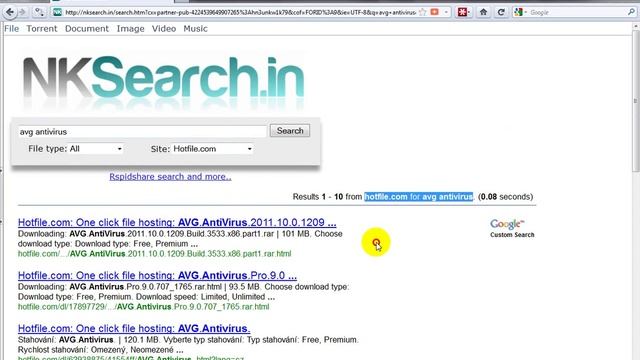The image size is (640, 360).
Task: Click the key icon beside navigation arrows
Action: point(39,12)
